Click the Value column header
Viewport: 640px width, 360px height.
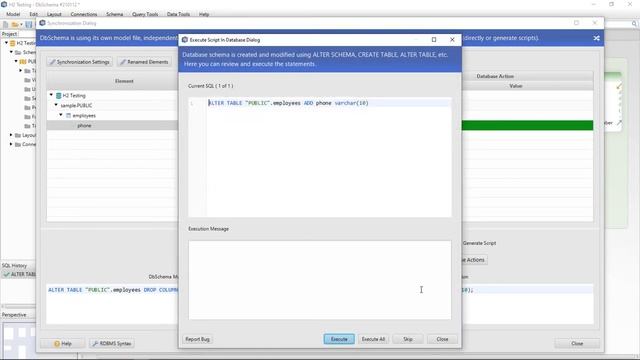point(516,86)
